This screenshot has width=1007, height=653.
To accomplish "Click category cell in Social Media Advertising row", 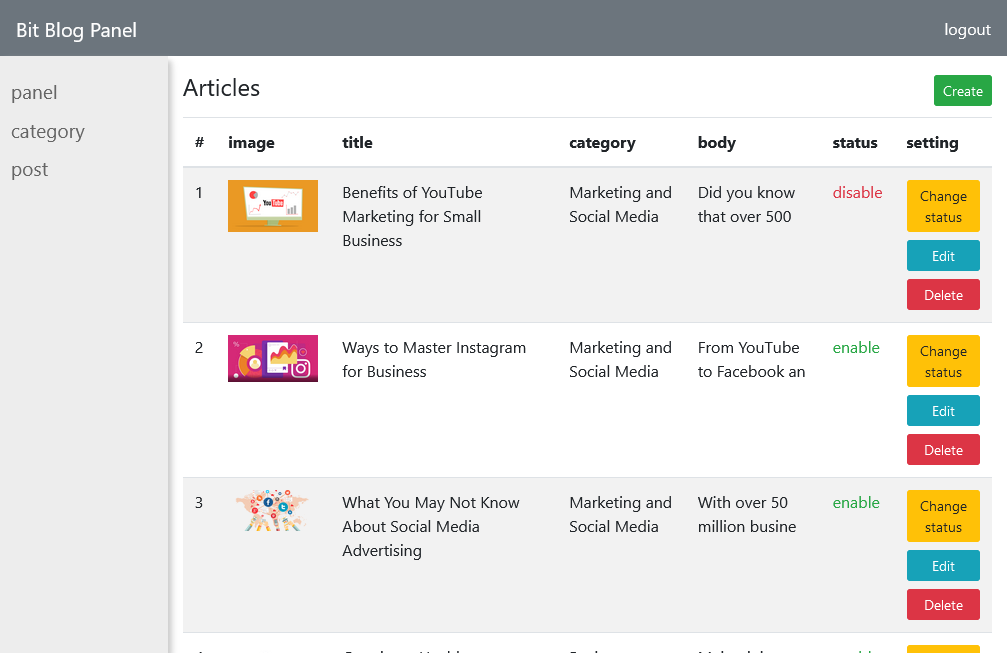I will pyautogui.click(x=620, y=514).
